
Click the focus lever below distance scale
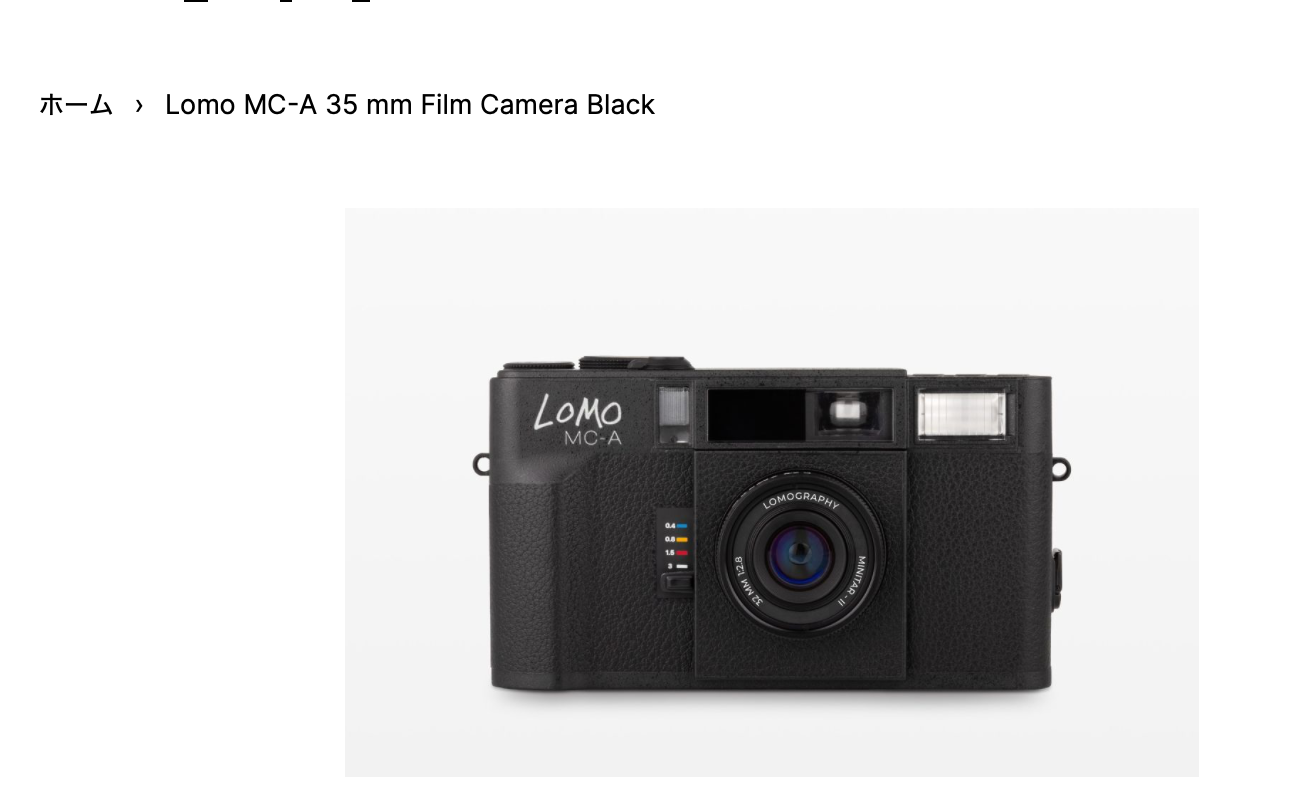tap(677, 583)
